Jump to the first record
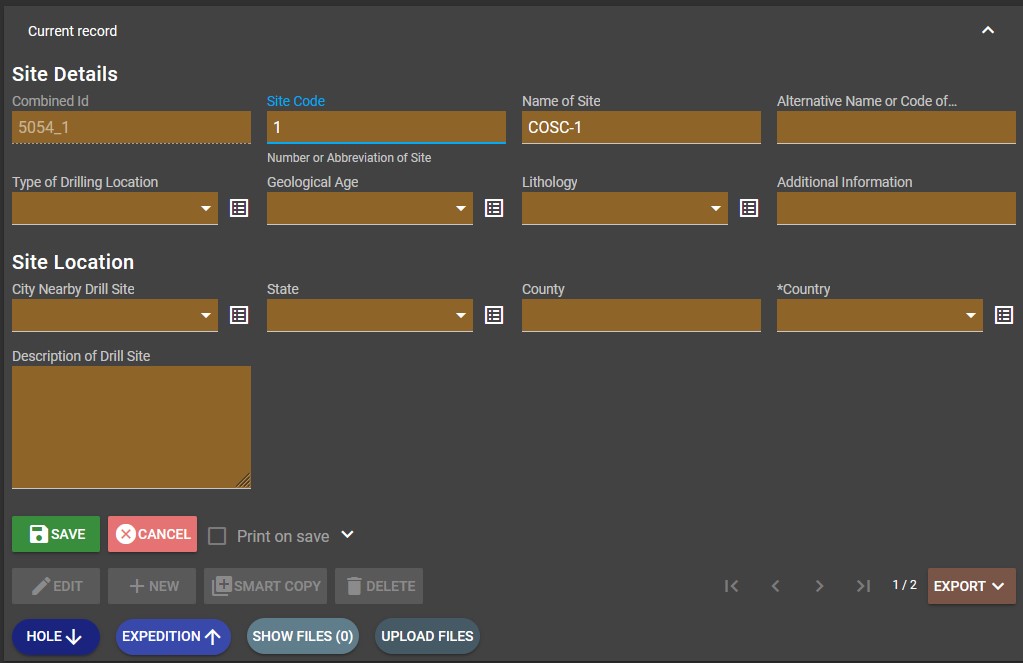The height and width of the screenshot is (663, 1023). pos(731,586)
